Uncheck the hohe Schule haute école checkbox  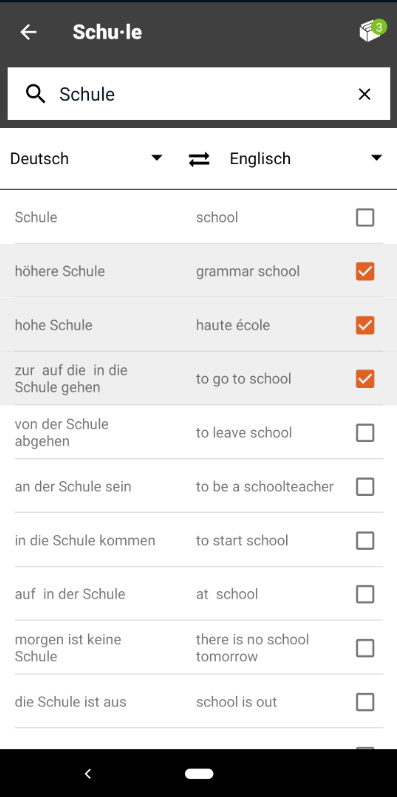365,325
